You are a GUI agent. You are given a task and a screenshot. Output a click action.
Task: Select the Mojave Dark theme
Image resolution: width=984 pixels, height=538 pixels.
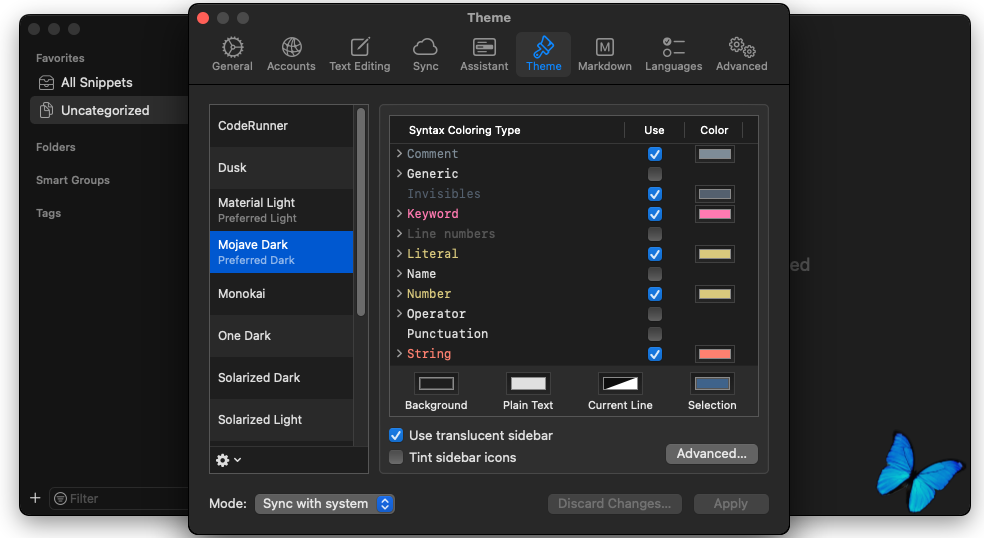click(x=281, y=252)
